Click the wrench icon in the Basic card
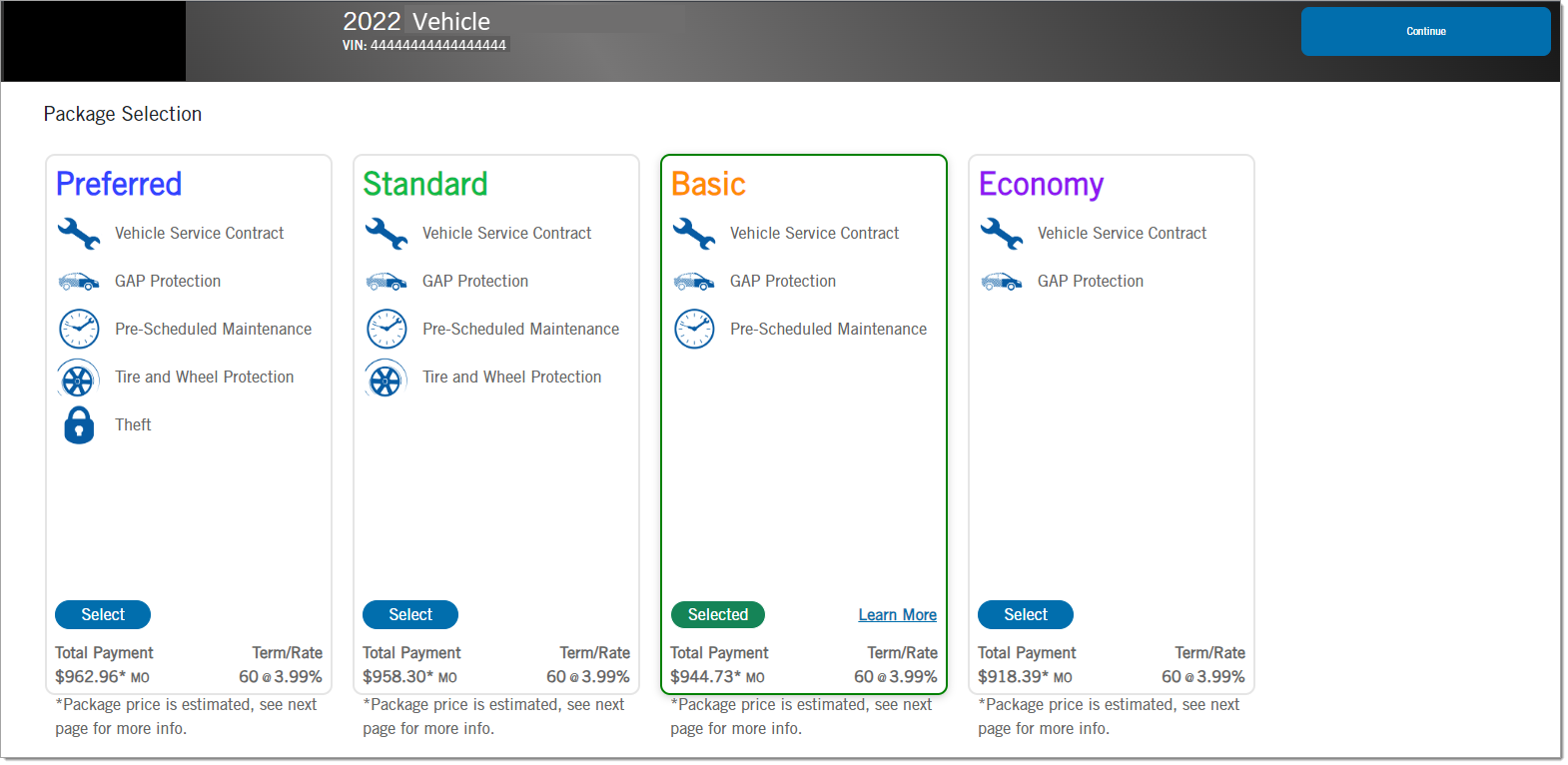The height and width of the screenshot is (765, 1568). pyautogui.click(x=694, y=234)
